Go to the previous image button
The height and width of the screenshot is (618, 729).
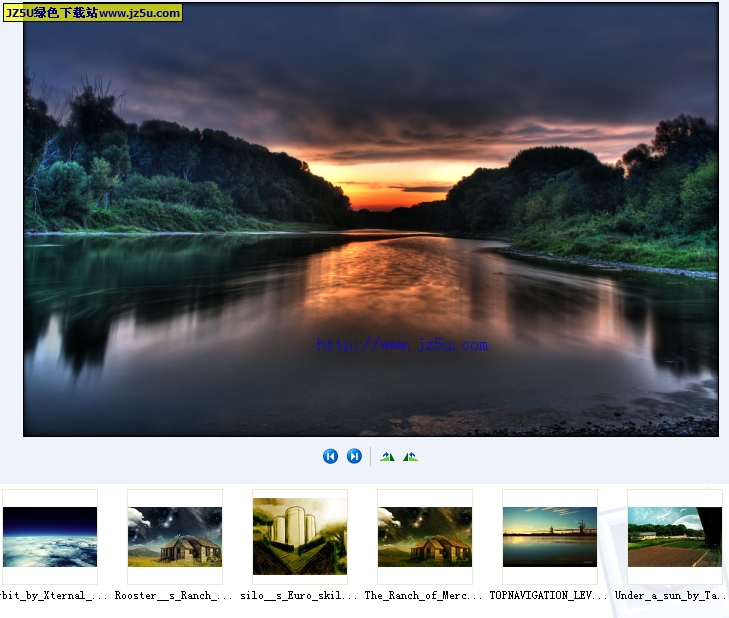[x=331, y=456]
